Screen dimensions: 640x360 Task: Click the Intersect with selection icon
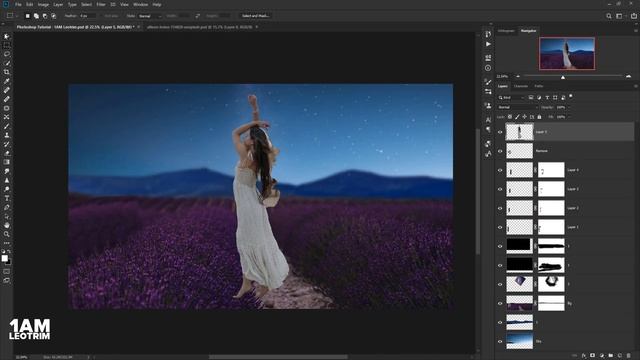[x=53, y=16]
